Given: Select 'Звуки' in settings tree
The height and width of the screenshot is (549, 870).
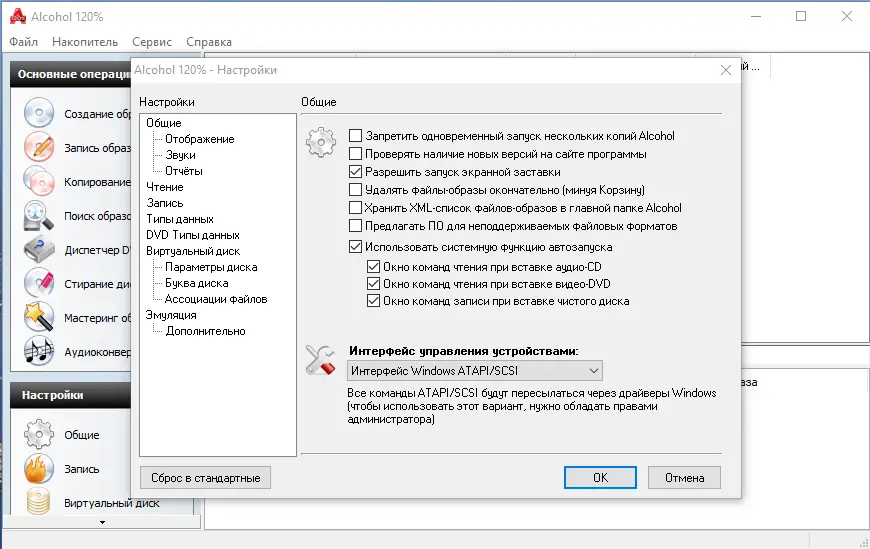Looking at the screenshot, I should 180,155.
